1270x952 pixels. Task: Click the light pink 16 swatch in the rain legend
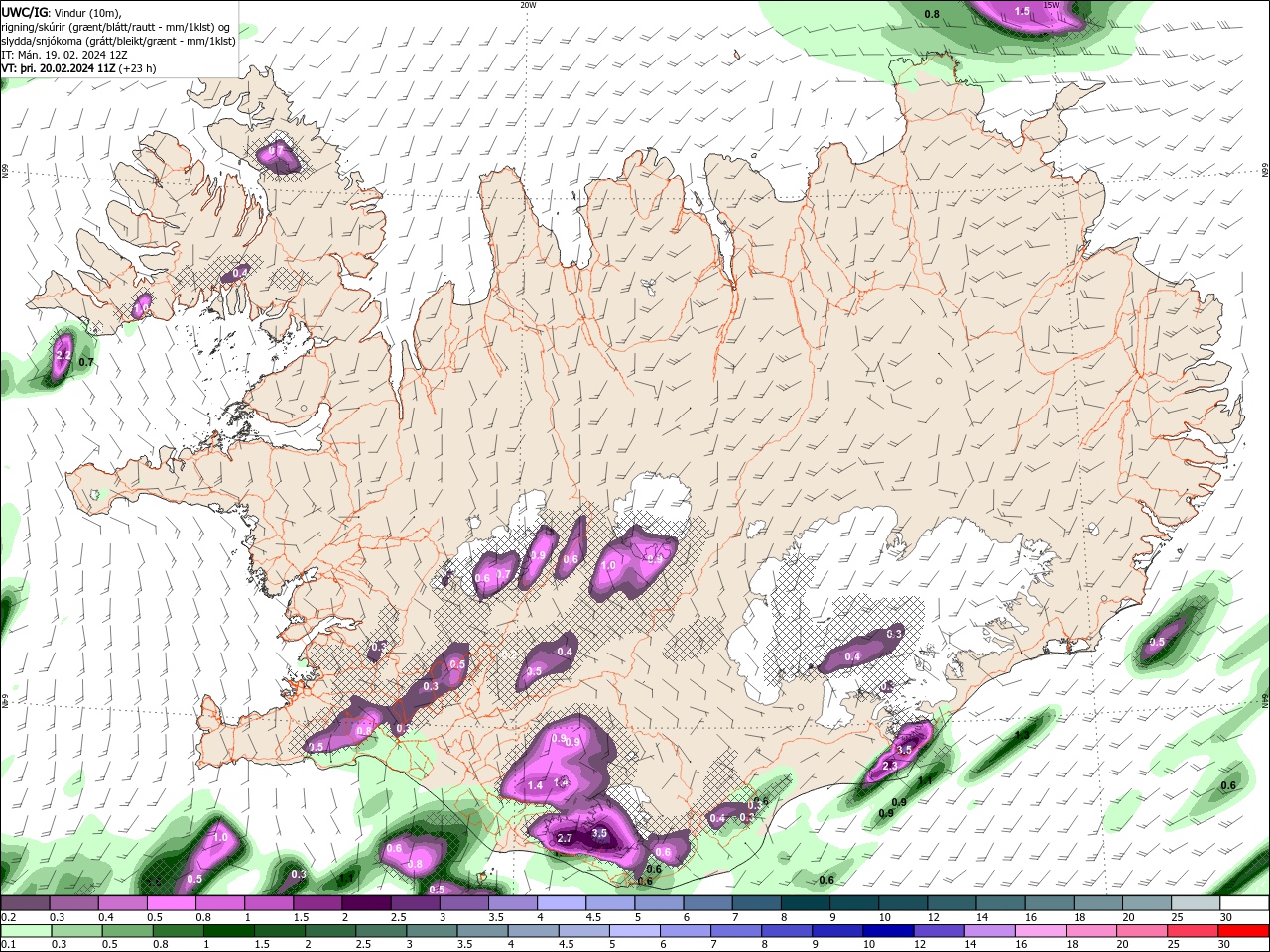click(1040, 931)
